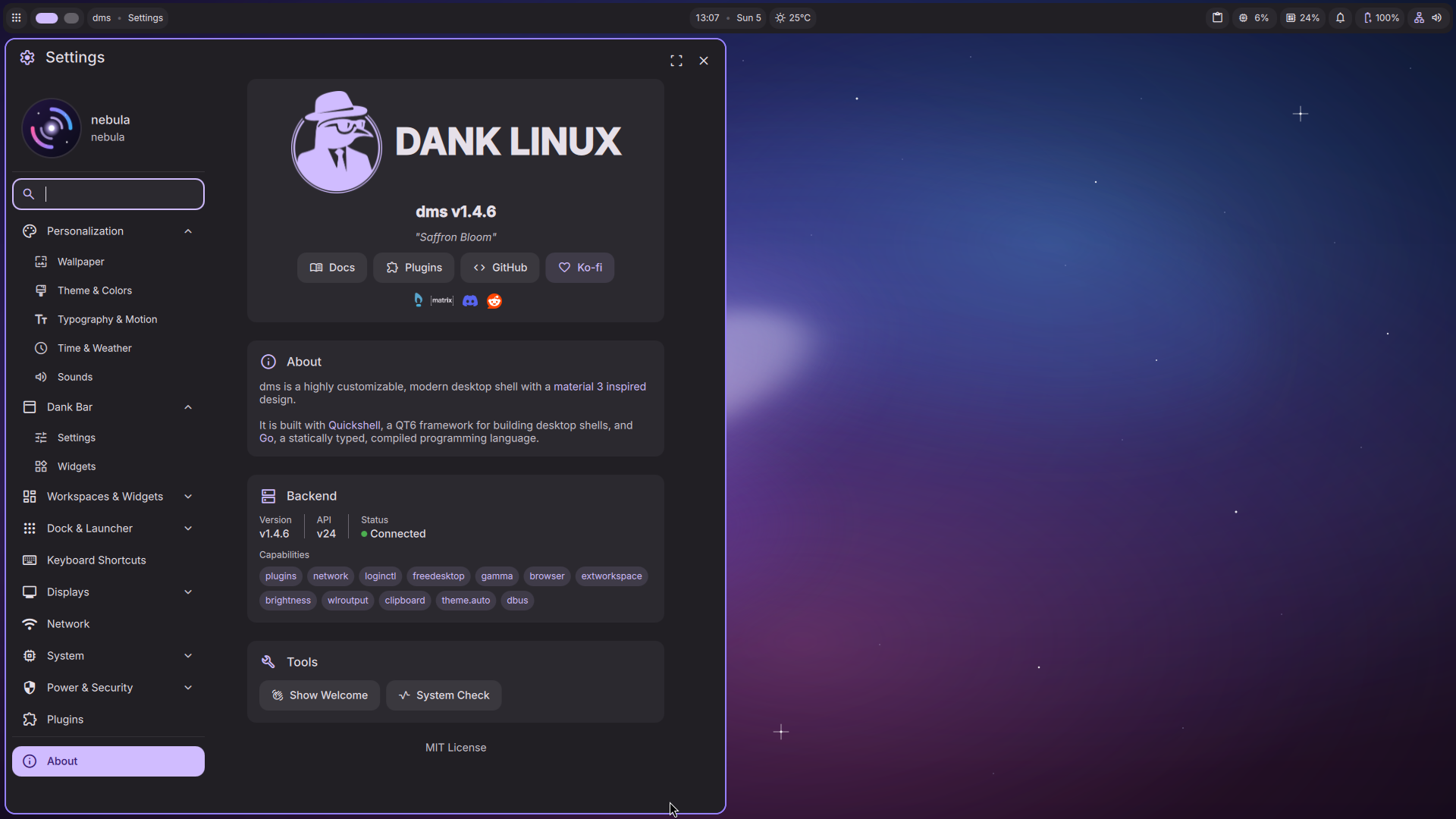
Task: Run the System Check tool
Action: tap(444, 695)
